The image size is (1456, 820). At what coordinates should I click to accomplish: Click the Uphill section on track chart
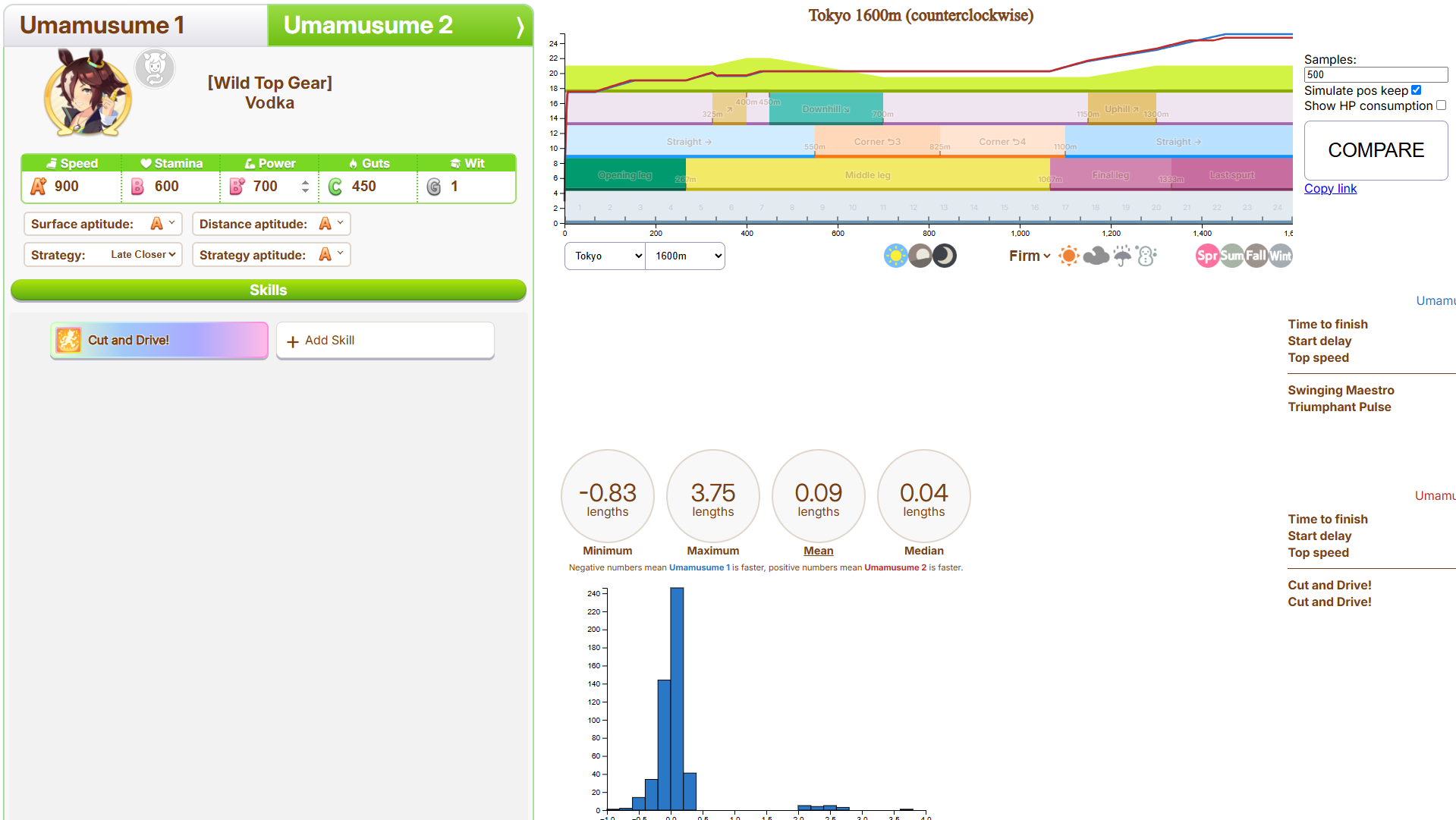[1121, 108]
